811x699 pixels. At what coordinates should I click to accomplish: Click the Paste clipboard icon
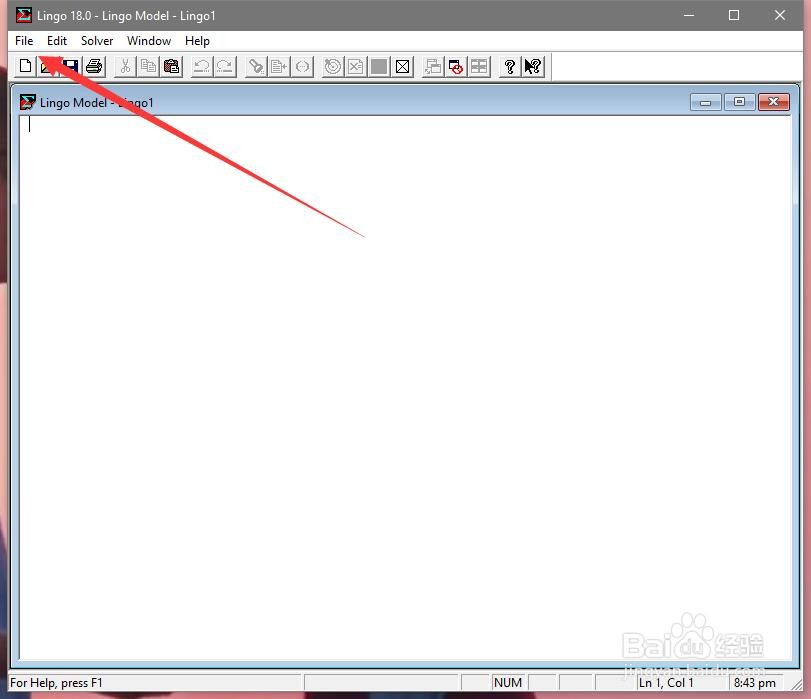coord(171,66)
